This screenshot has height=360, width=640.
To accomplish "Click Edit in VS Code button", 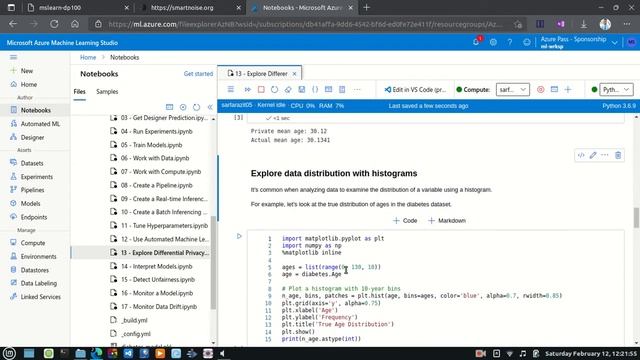I will coord(415,89).
